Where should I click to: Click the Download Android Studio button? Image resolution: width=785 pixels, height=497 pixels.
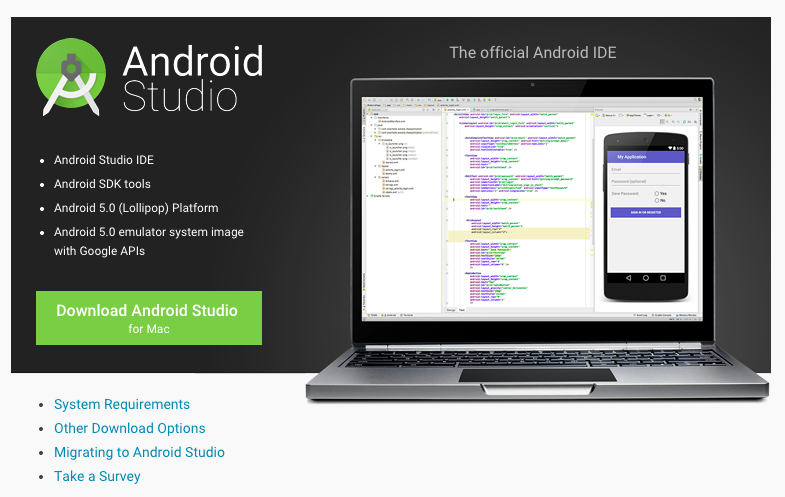[x=148, y=318]
